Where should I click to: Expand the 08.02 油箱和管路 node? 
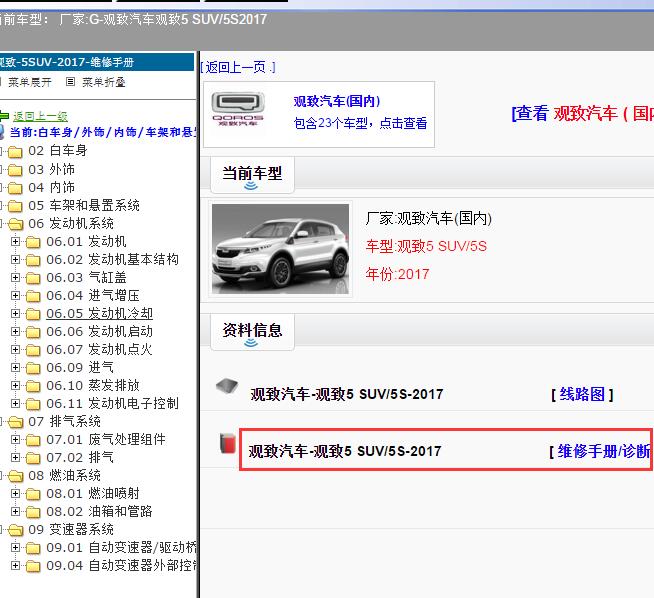pos(15,511)
